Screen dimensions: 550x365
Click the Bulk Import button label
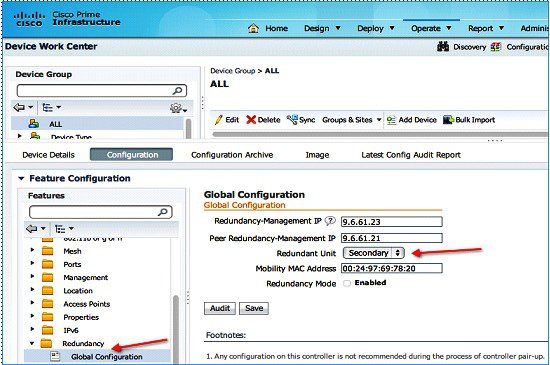[x=475, y=120]
